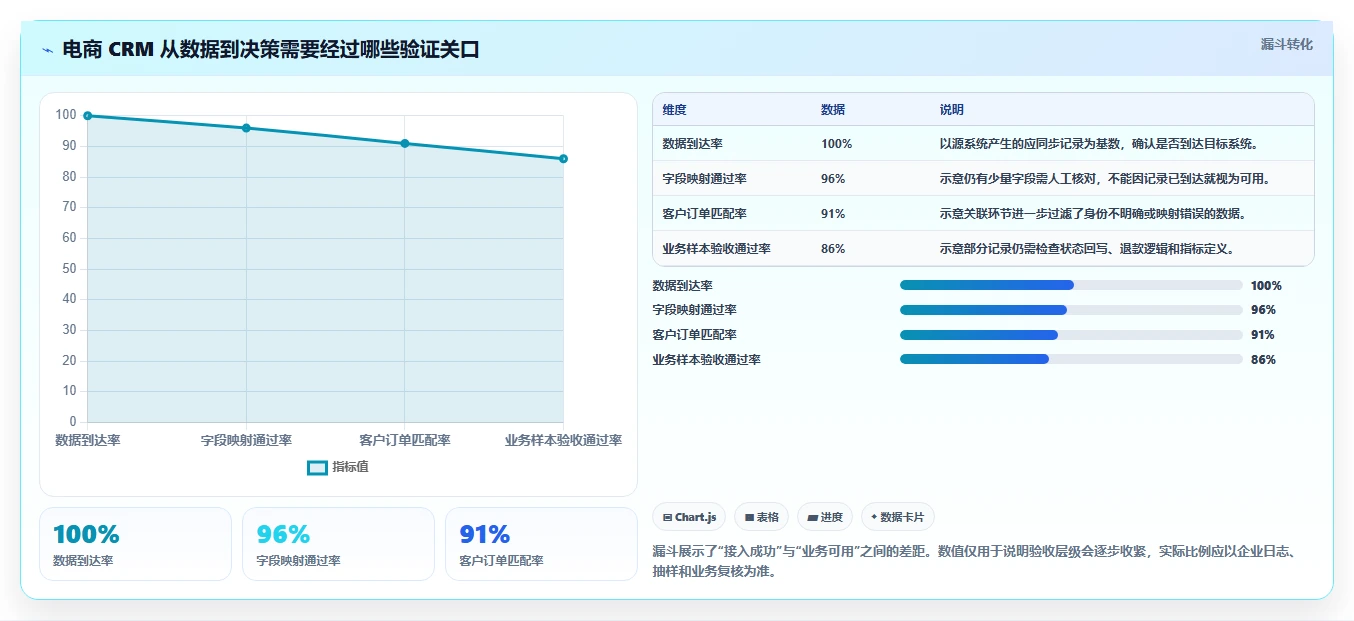Click the 100% 数据到达率 data card

(135, 544)
